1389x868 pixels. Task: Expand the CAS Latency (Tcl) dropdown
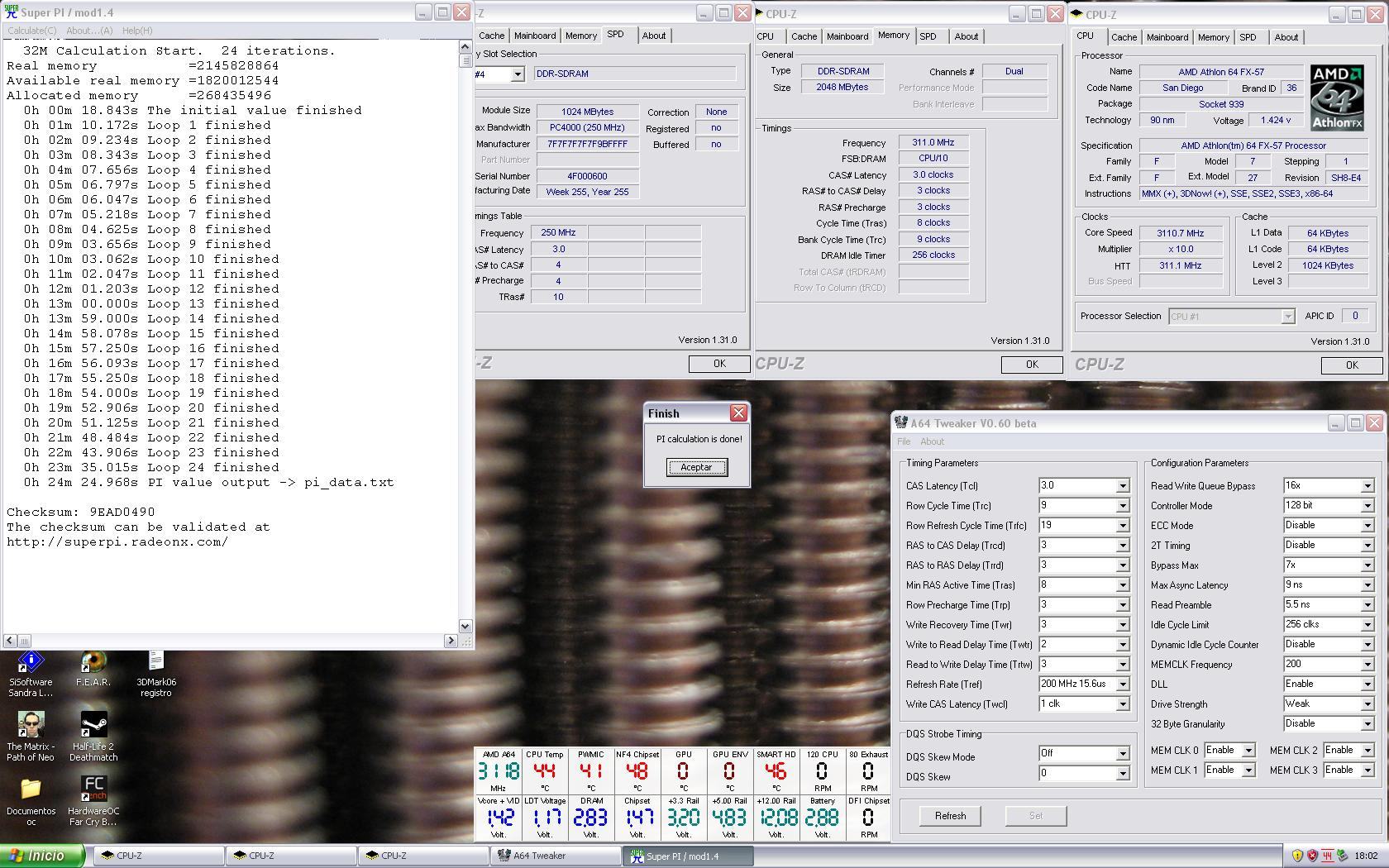[1123, 486]
